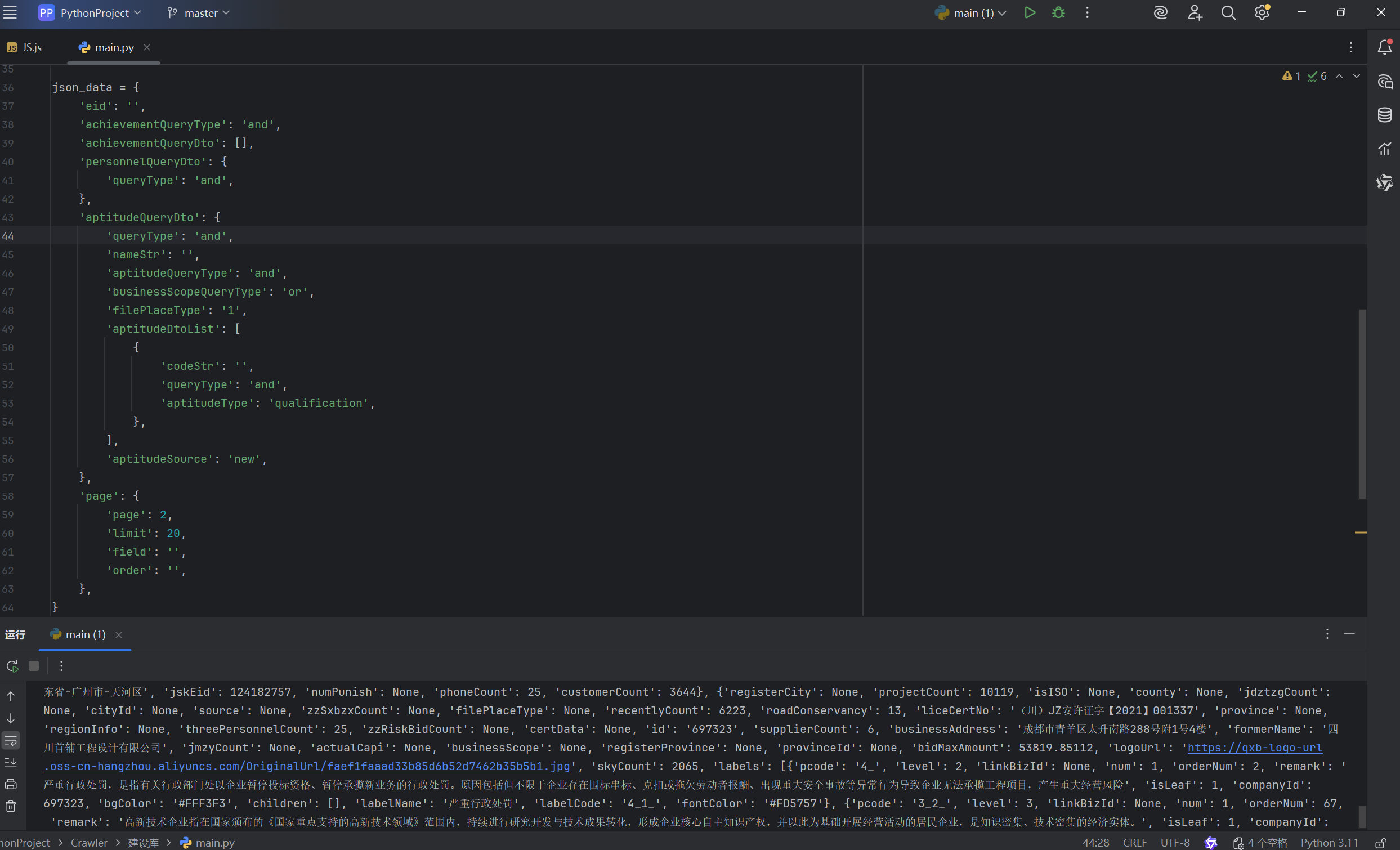Viewport: 1400px width, 850px height.
Task: Open the Notifications bell panel
Action: click(x=1385, y=47)
